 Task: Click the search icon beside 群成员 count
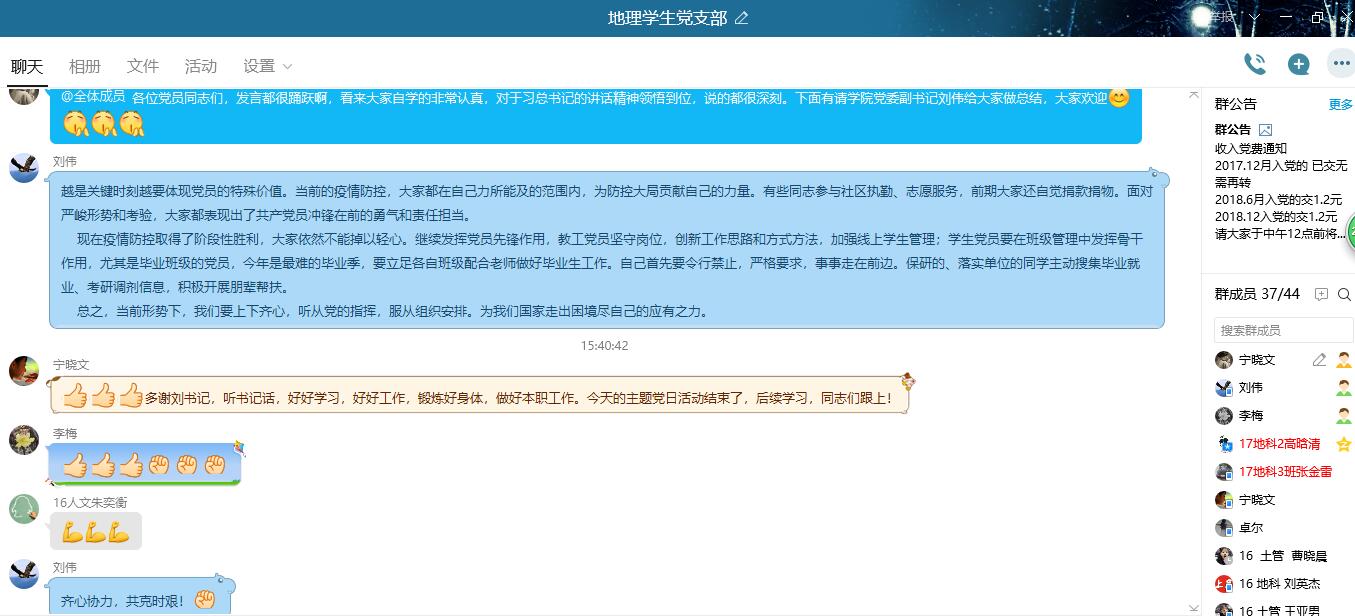click(1344, 294)
